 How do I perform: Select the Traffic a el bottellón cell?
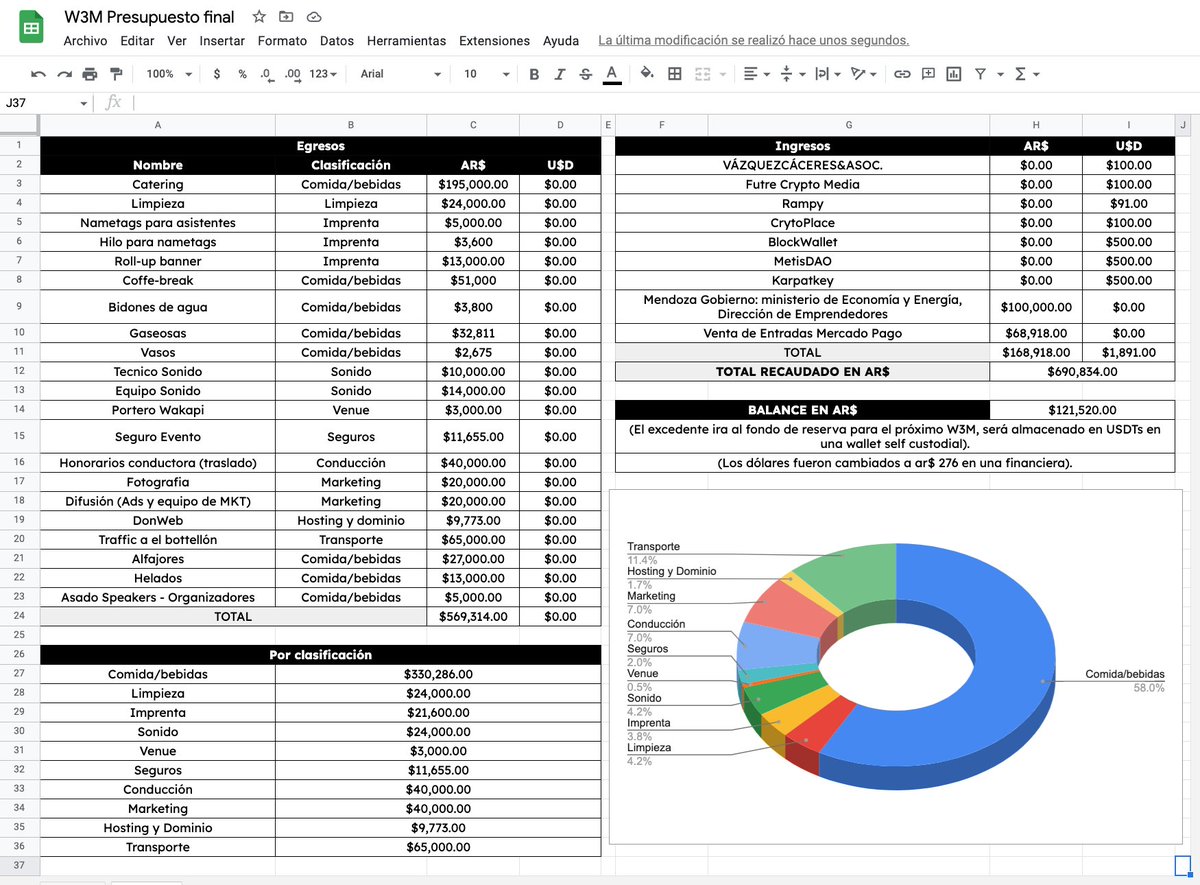[x=158, y=540]
